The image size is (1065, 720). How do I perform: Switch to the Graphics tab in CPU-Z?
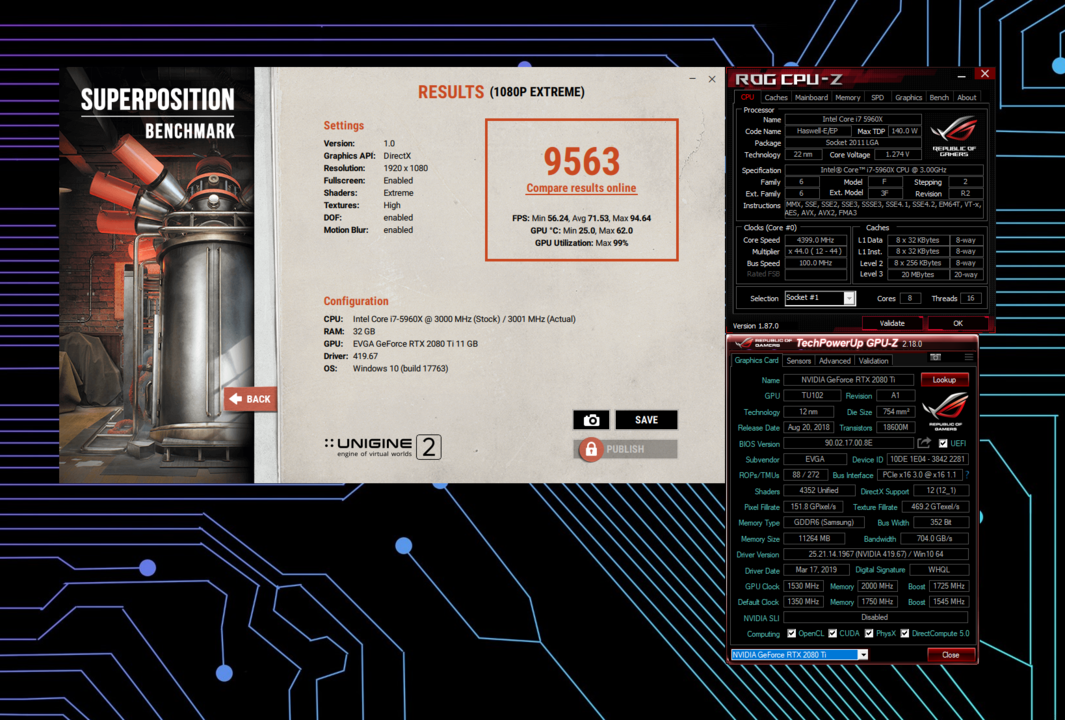(908, 98)
